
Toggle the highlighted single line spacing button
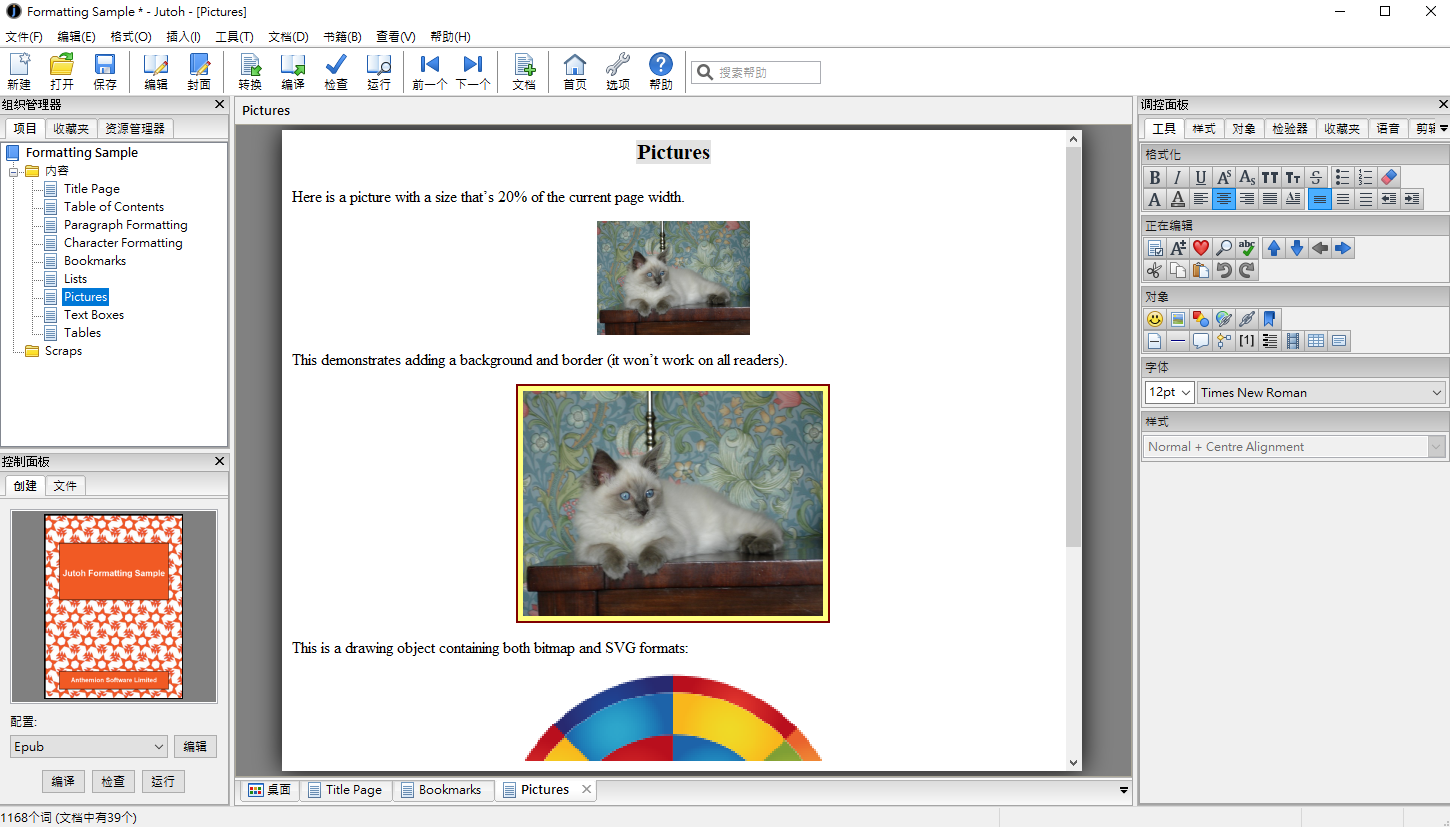(x=1320, y=199)
